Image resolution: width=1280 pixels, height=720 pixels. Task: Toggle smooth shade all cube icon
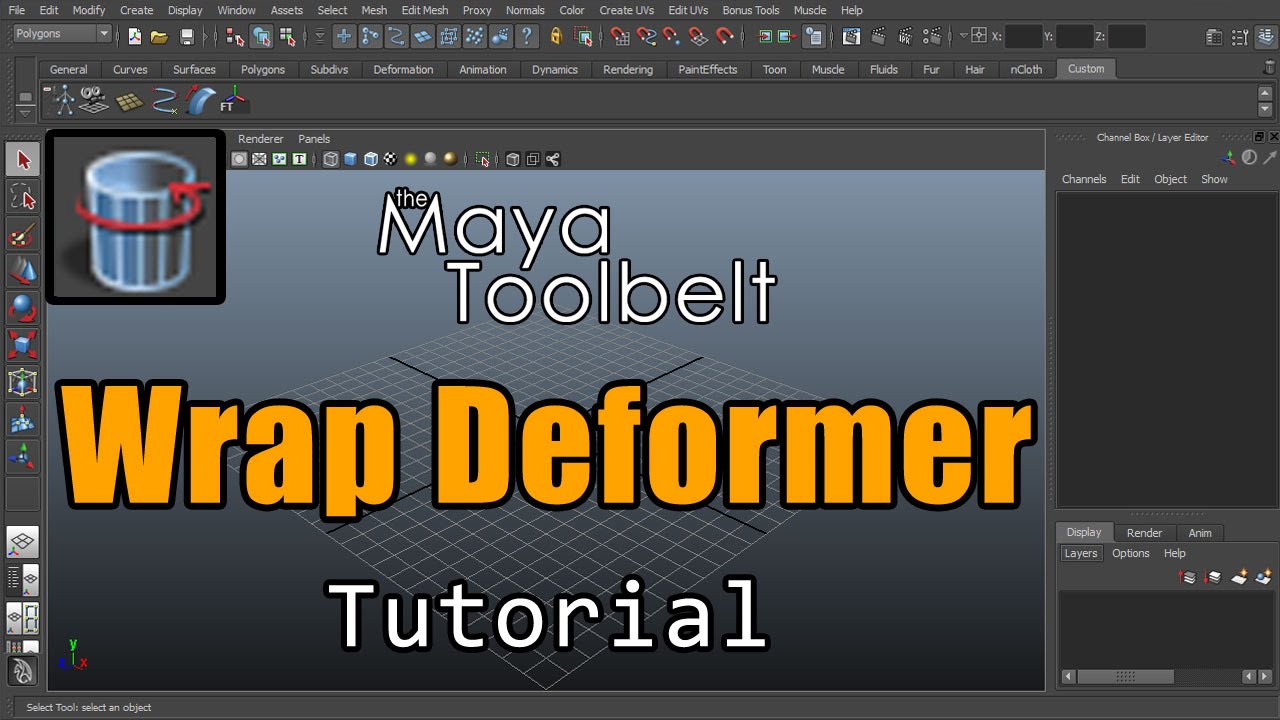pyautogui.click(x=350, y=159)
